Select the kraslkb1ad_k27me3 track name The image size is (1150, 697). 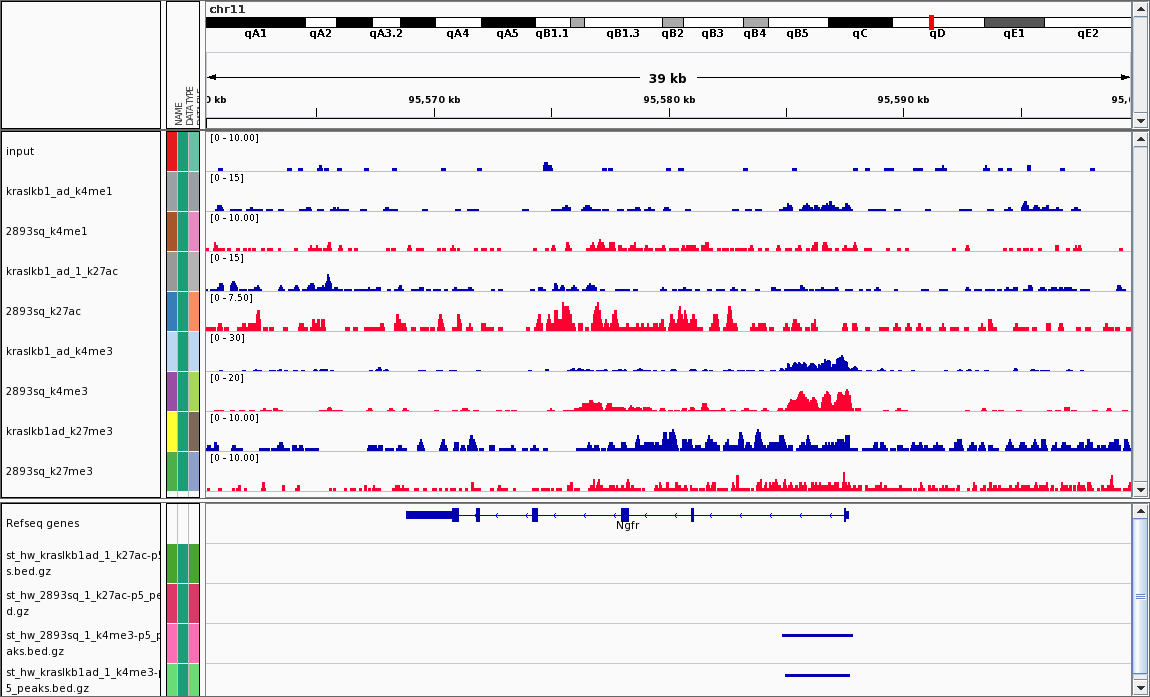(59, 431)
